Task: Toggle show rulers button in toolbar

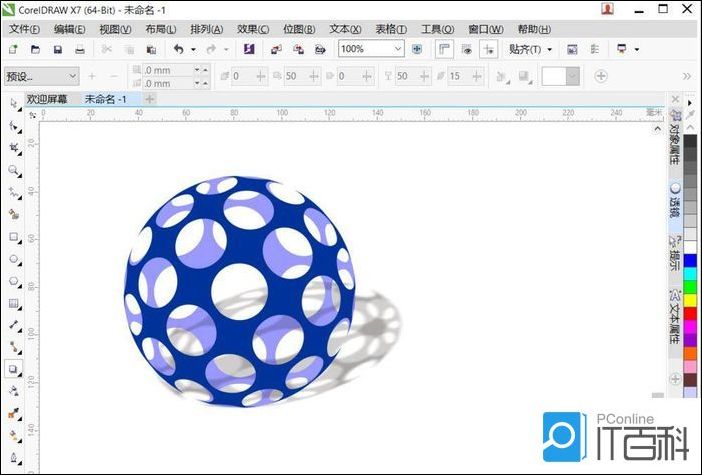Action: tap(443, 49)
